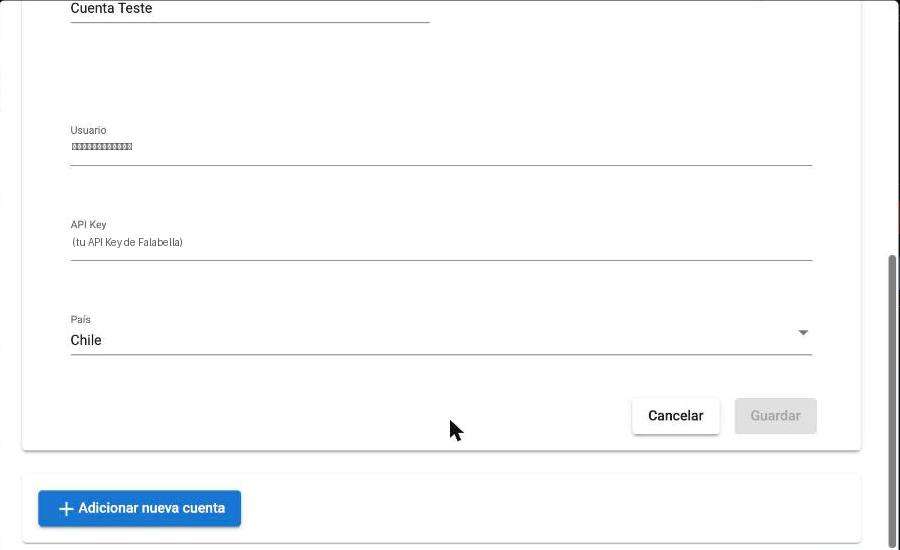Click the Cuenta Teste name field
This screenshot has width=900, height=550.
pyautogui.click(x=250, y=9)
